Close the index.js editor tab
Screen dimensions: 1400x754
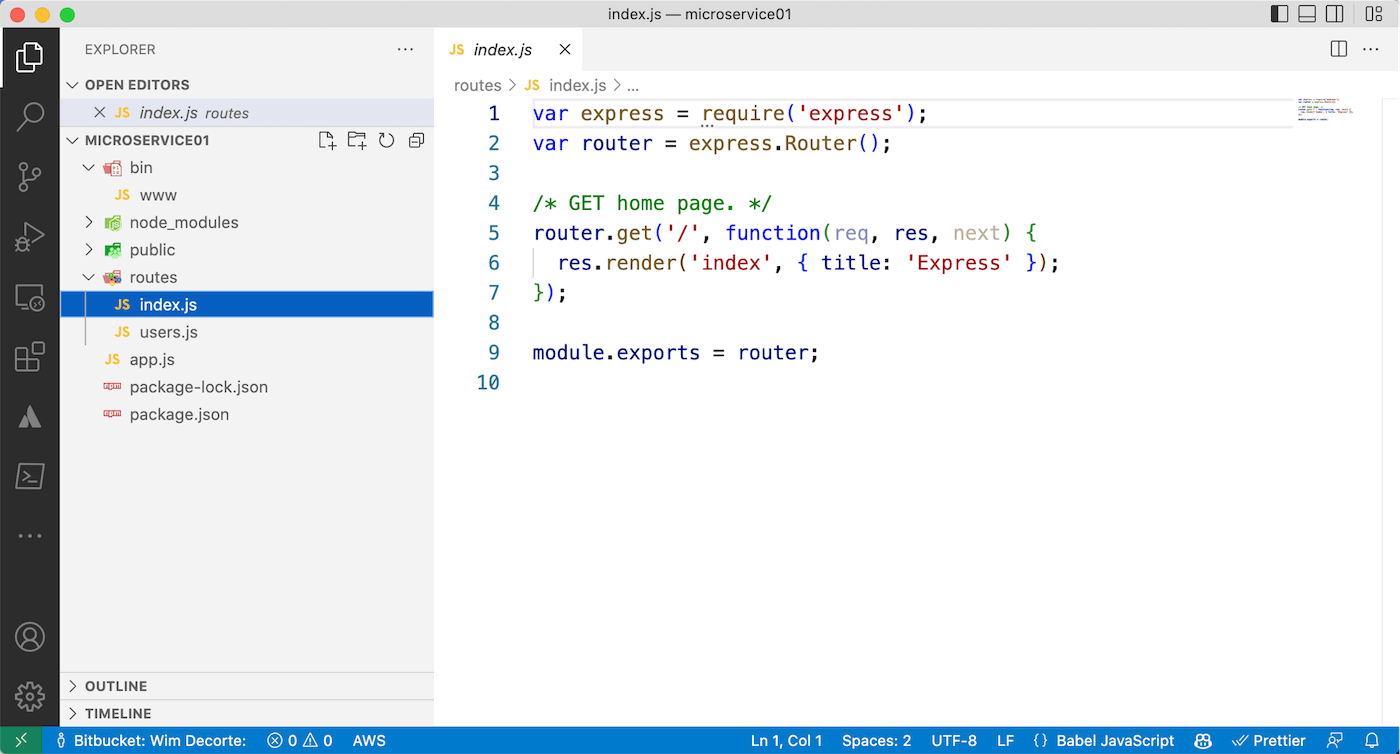565,50
